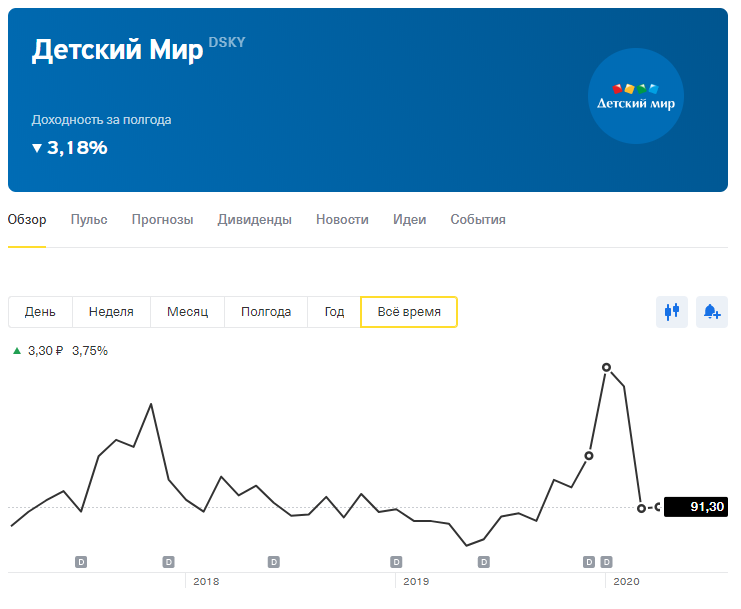The image size is (741, 609).
Task: Add a price alert with bell icon
Action: pyautogui.click(x=712, y=312)
